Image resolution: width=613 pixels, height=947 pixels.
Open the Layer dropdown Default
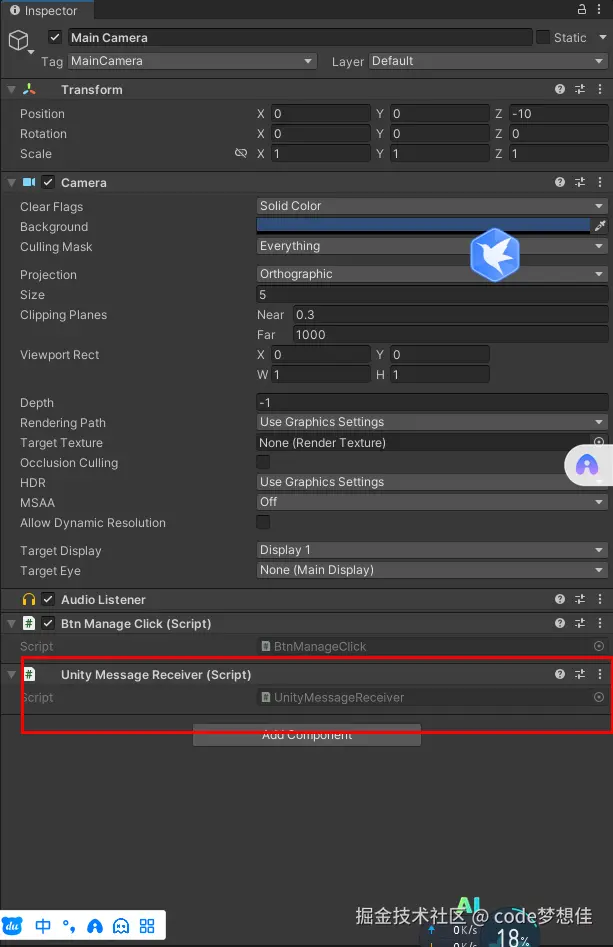pos(488,61)
